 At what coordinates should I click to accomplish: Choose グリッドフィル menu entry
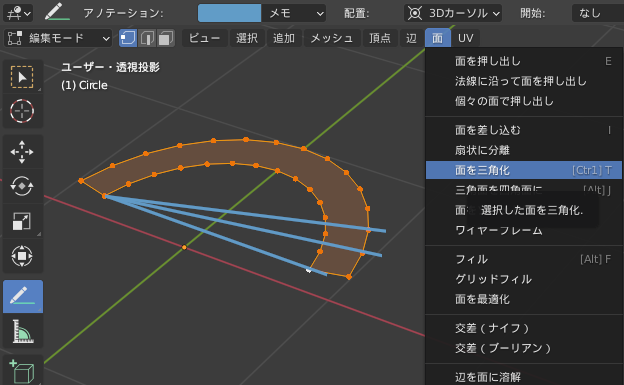pos(524,279)
